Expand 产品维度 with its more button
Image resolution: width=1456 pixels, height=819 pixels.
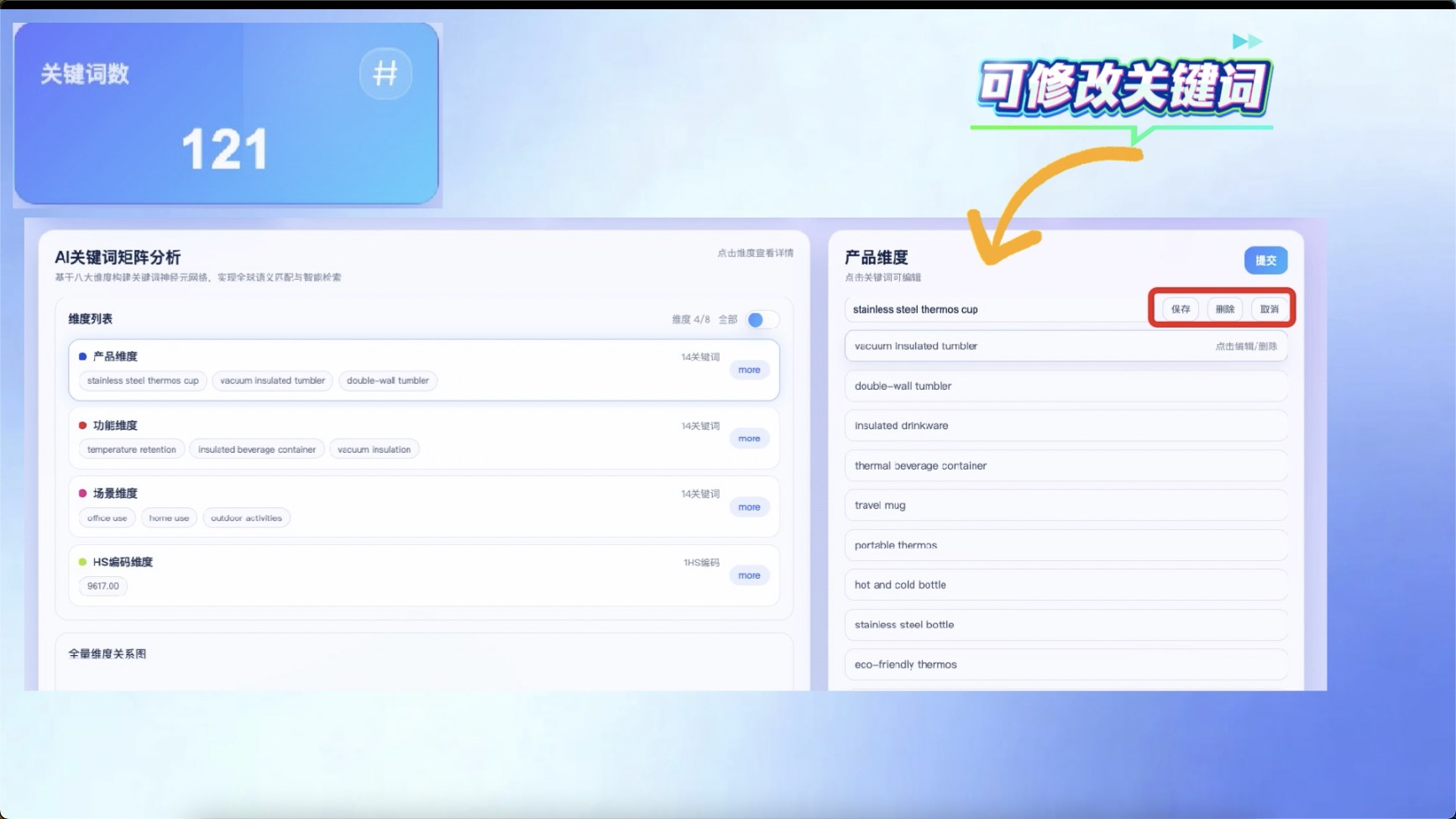click(x=749, y=370)
